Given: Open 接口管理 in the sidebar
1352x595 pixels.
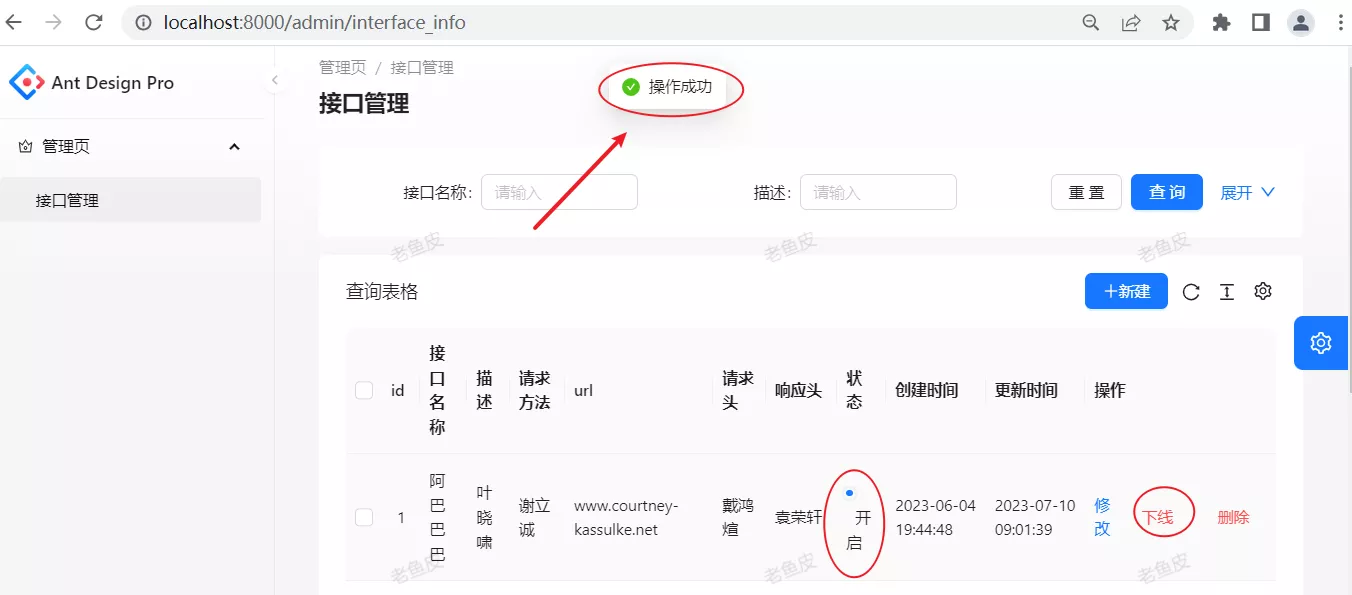Looking at the screenshot, I should coord(130,200).
